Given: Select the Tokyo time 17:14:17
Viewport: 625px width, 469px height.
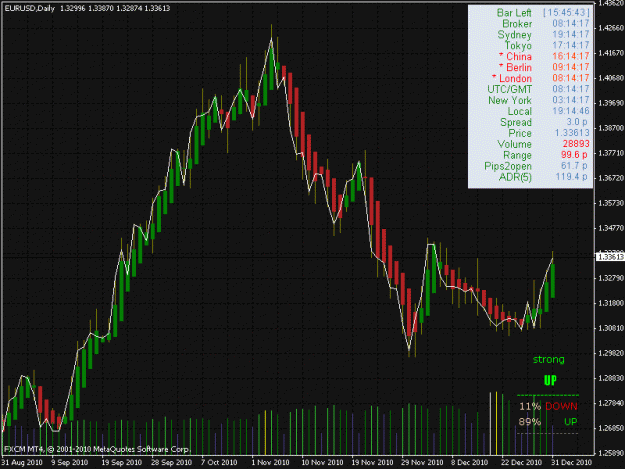Looking at the screenshot, I should [x=570, y=45].
